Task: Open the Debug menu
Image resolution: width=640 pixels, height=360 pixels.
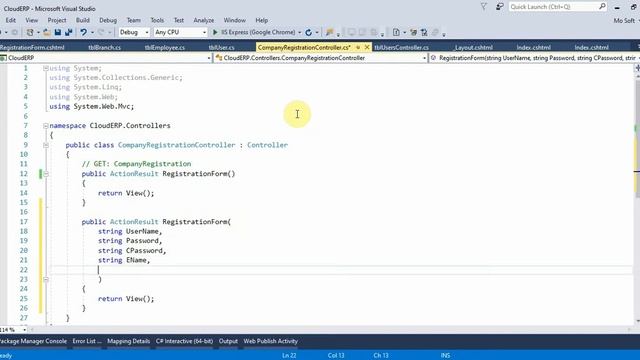Action: (x=108, y=20)
